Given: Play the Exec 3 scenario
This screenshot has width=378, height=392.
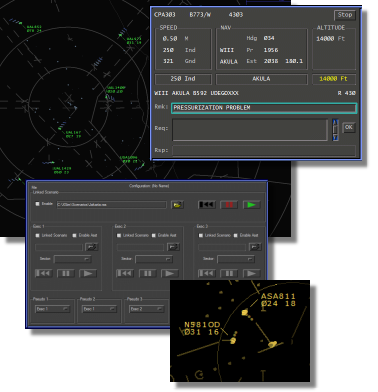Looking at the screenshot, I should point(251,273).
